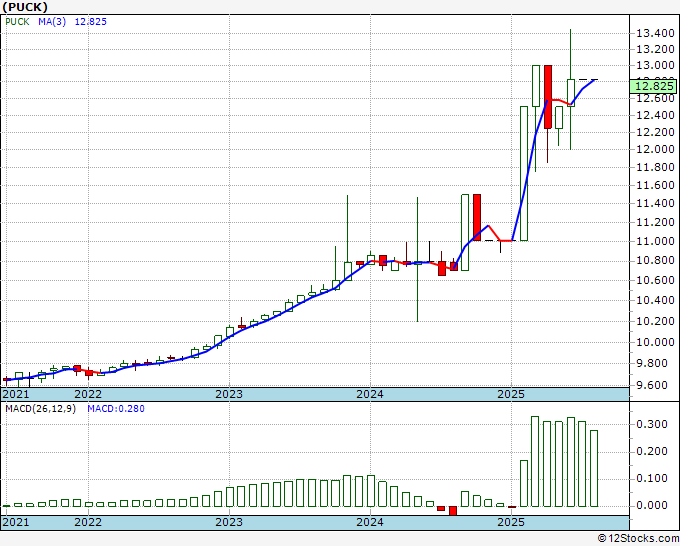Click the 11.000 price axis label
Screen dimensions: 680x546
point(653,241)
